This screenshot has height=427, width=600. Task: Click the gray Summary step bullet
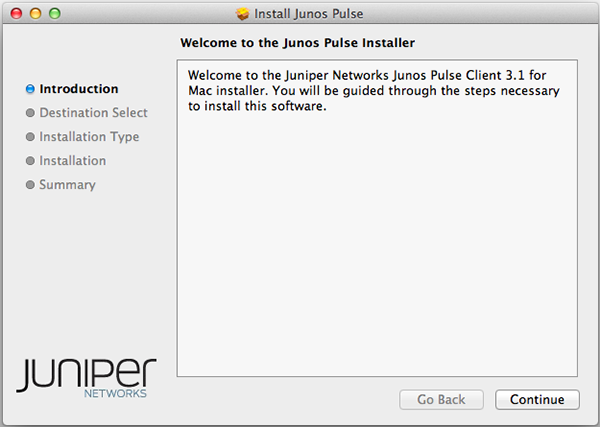coord(30,185)
